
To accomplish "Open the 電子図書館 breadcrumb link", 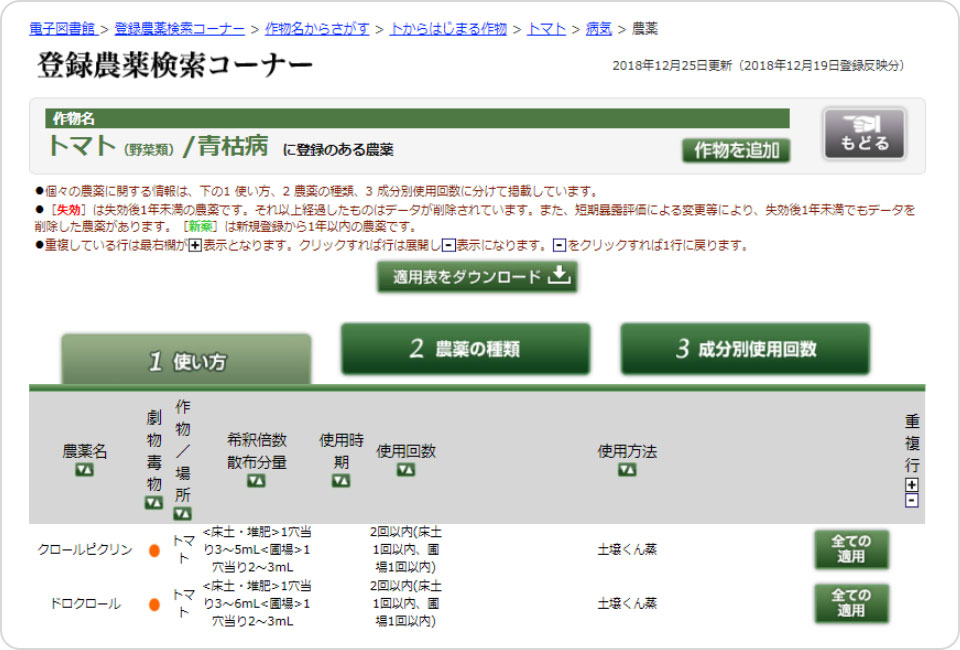I will coord(62,29).
